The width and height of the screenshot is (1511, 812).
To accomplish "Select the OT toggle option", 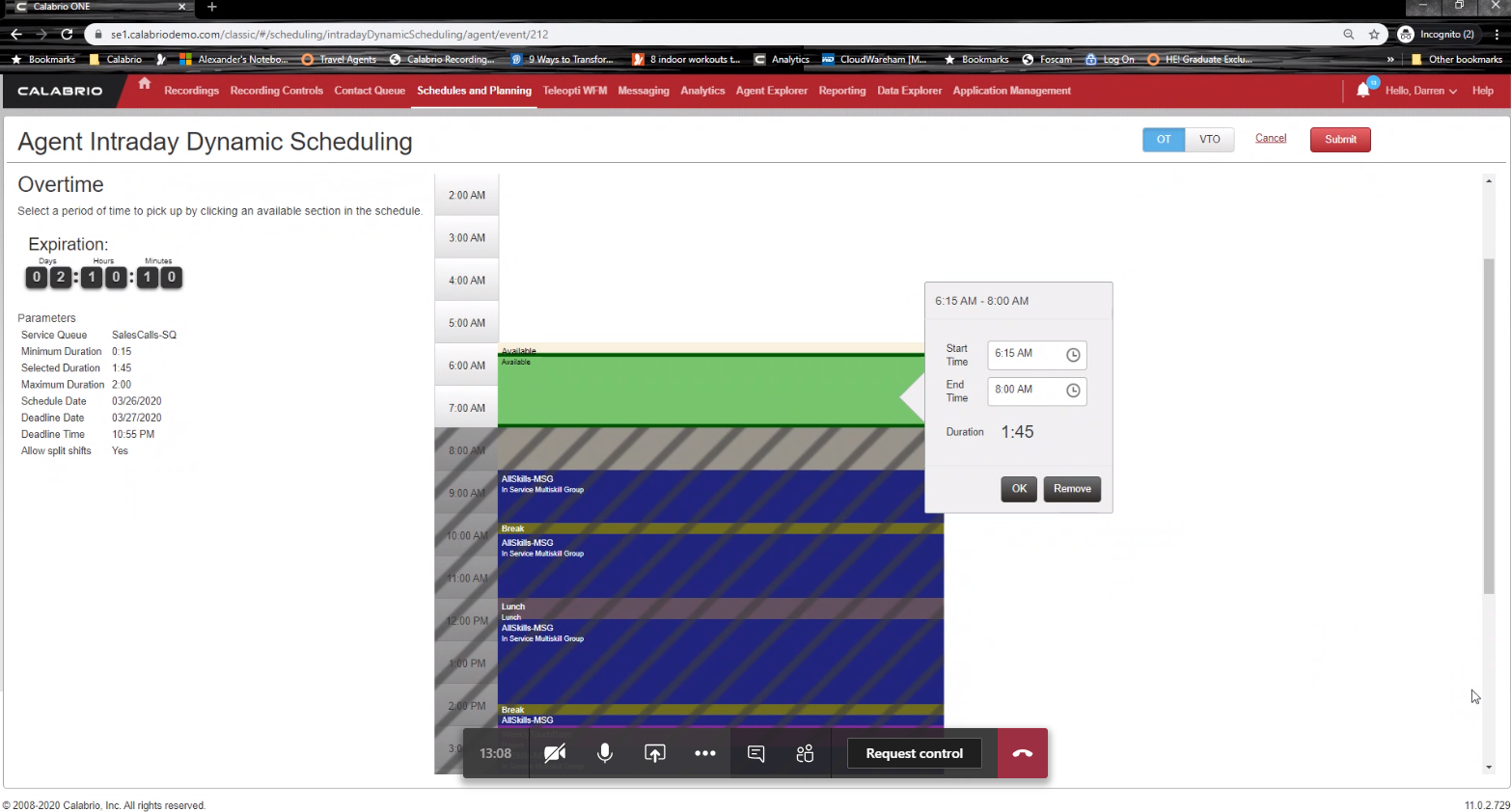I will click(1164, 140).
